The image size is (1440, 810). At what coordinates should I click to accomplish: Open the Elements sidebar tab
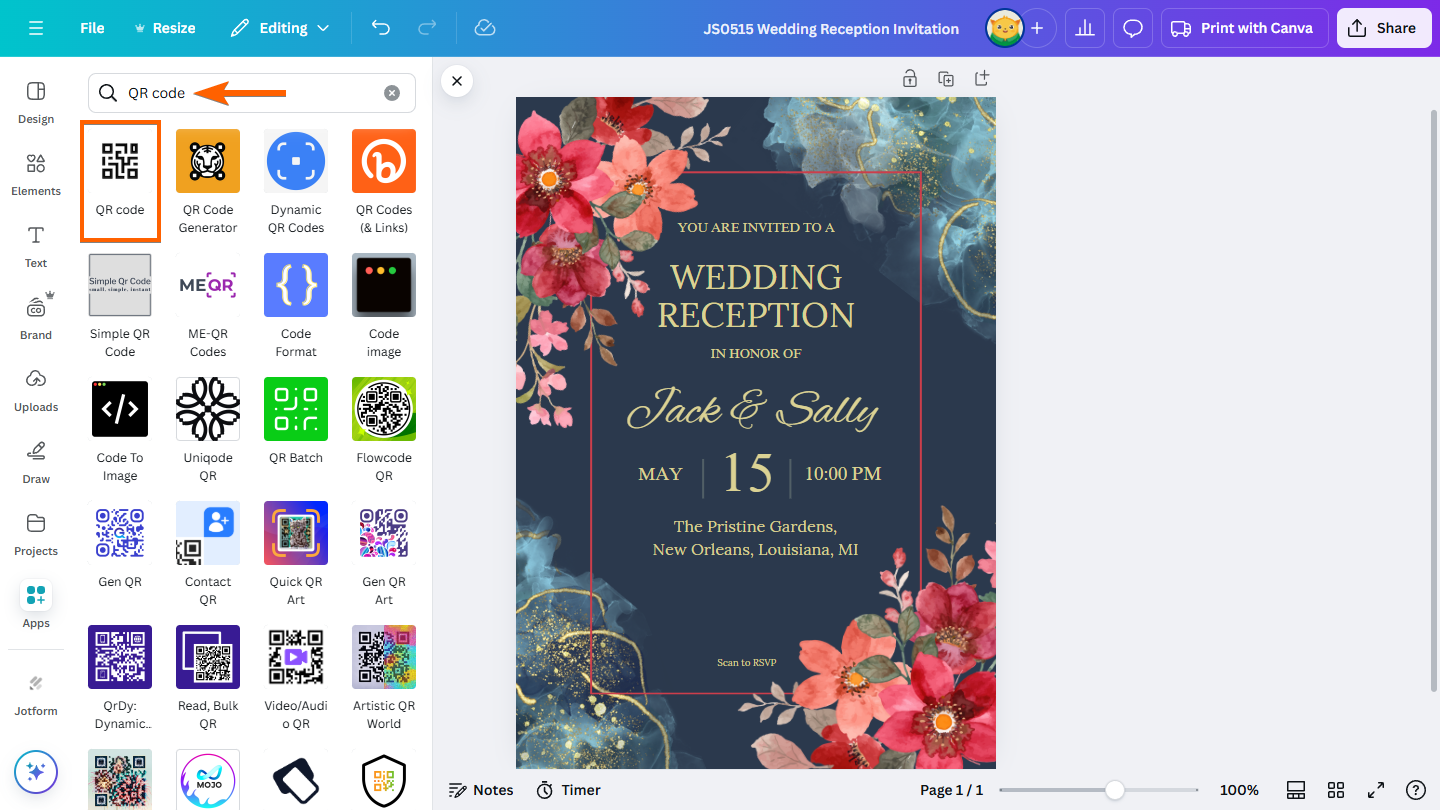[36, 174]
